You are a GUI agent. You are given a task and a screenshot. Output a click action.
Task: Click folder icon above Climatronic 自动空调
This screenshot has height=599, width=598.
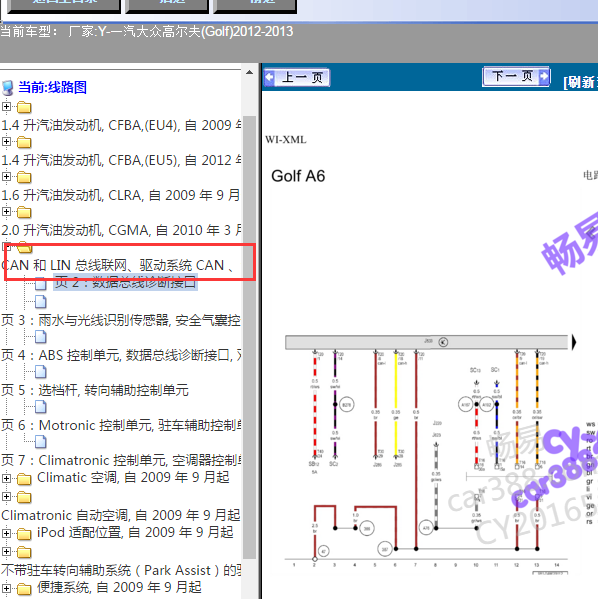pyautogui.click(x=24, y=497)
